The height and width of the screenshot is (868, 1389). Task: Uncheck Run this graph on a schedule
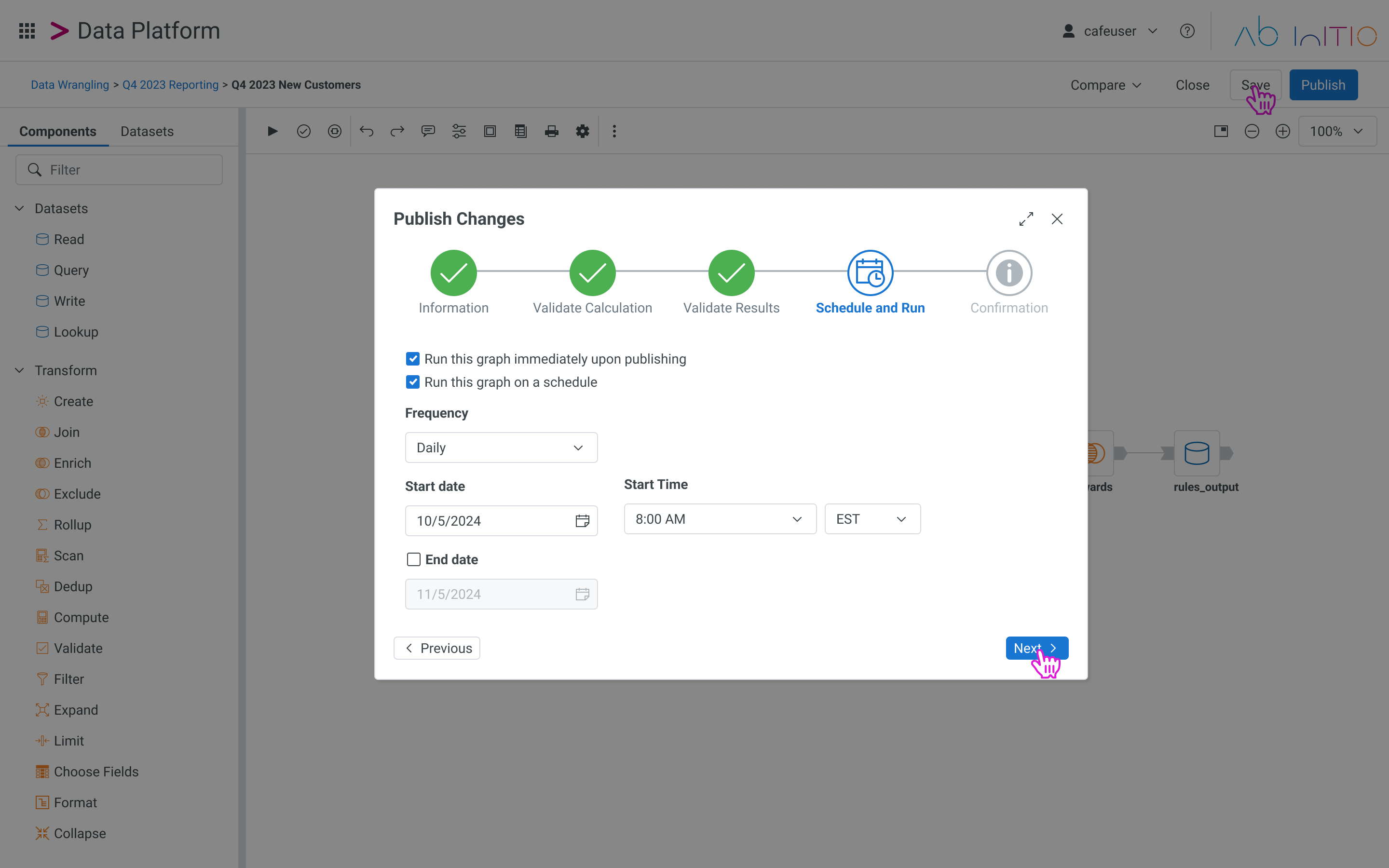point(413,382)
